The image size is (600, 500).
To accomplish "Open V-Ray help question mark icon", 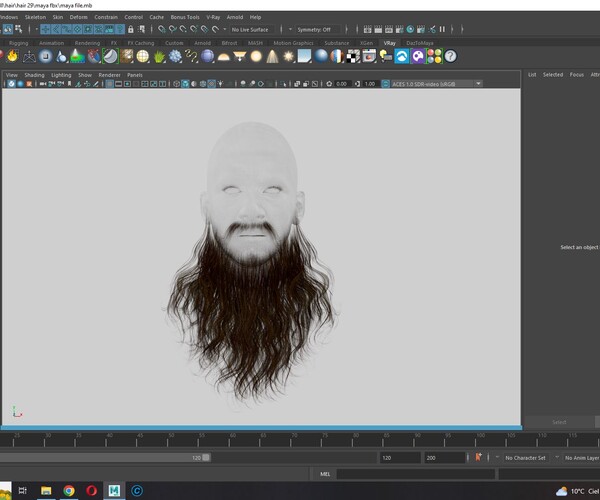I will (450, 56).
